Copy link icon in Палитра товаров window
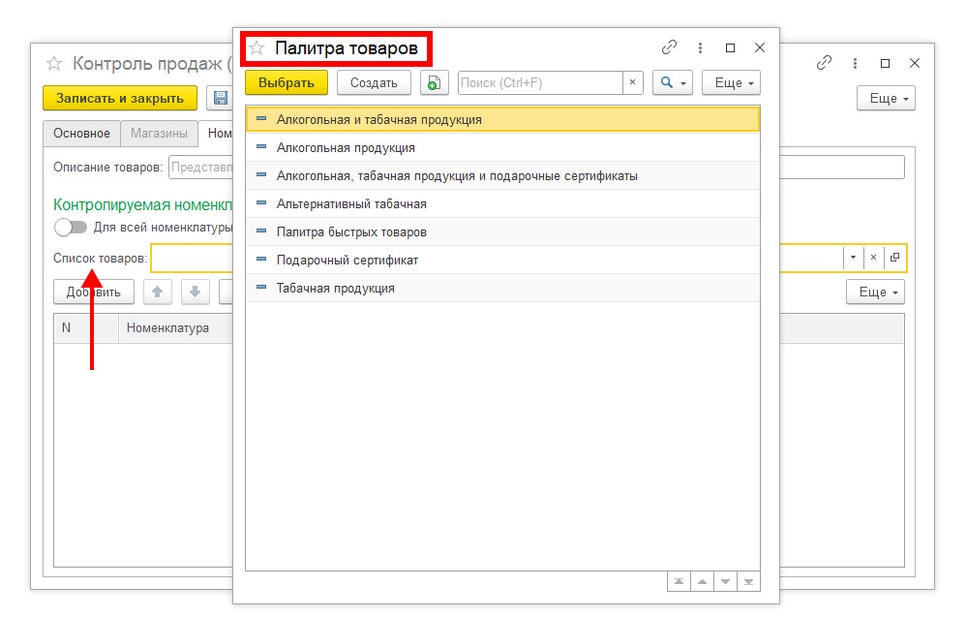This screenshot has width=967, height=617. click(x=669, y=48)
